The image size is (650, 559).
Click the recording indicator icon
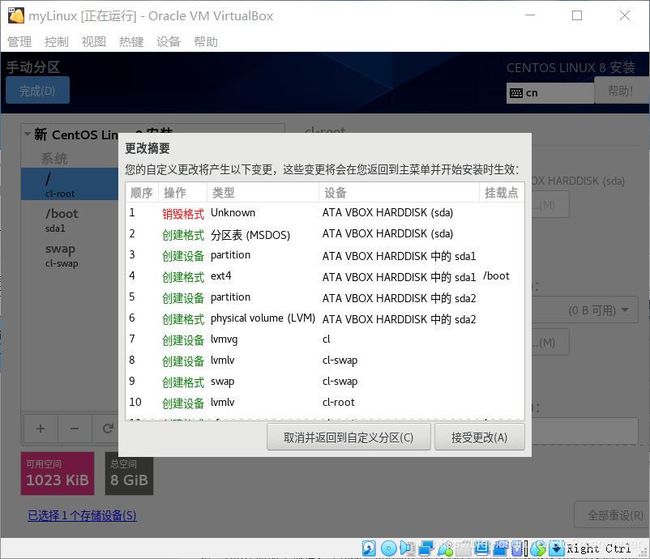coord(501,548)
